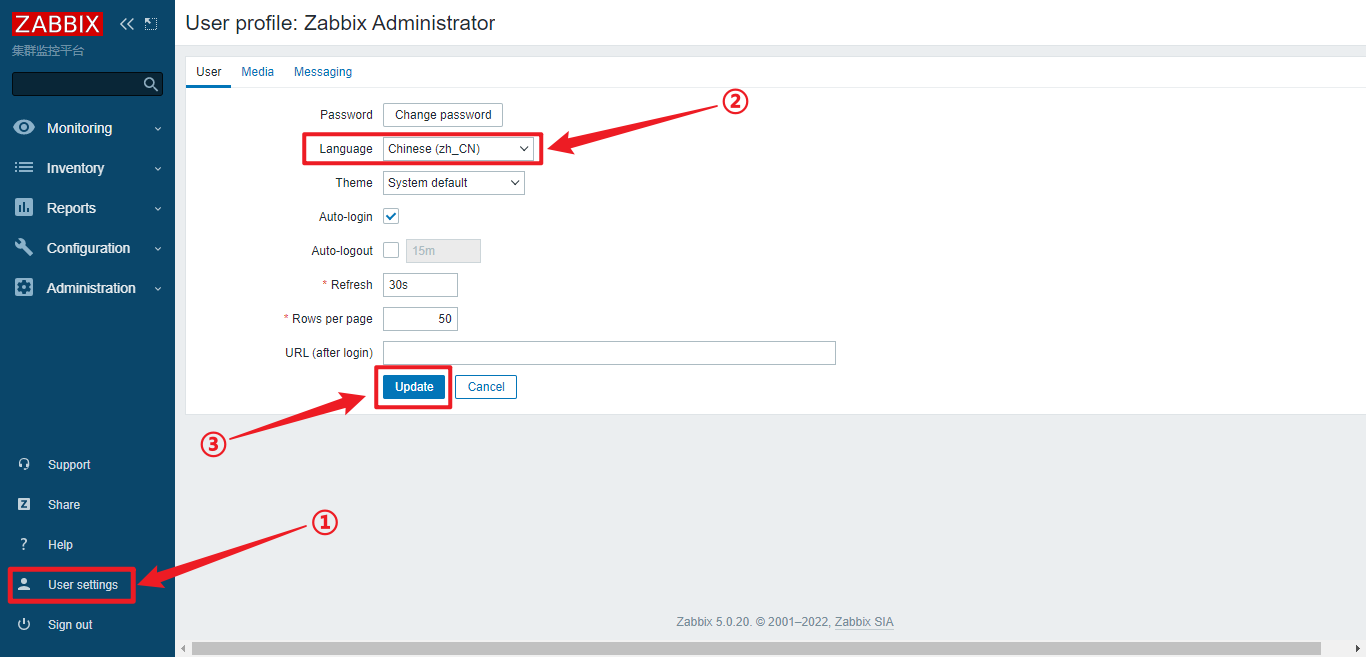
Task: Switch to the User tab
Action: (x=209, y=72)
